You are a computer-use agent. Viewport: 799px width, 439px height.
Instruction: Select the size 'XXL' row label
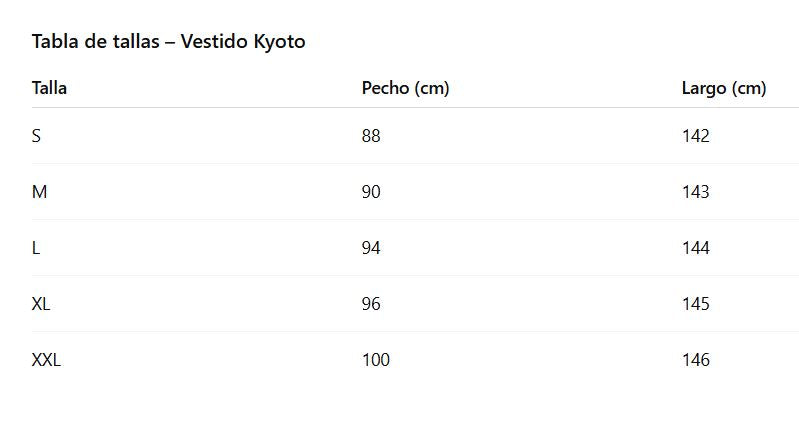46,360
